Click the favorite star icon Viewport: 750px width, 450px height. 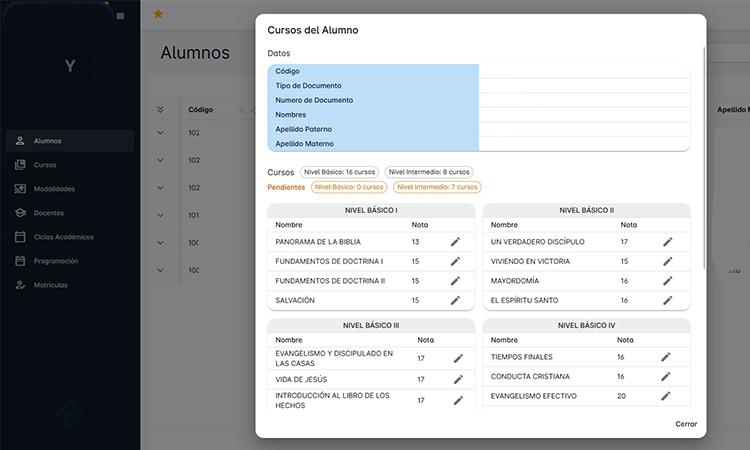(x=158, y=14)
